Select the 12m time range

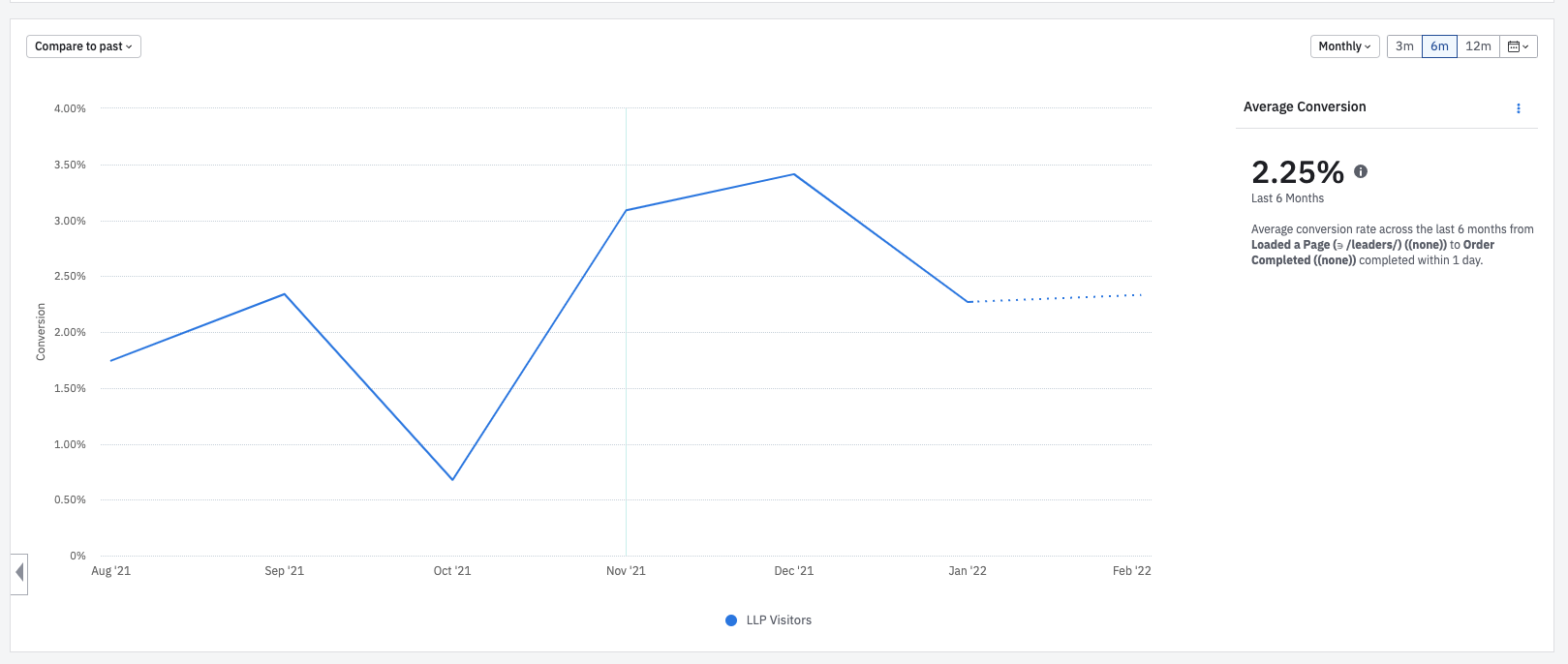click(1478, 46)
